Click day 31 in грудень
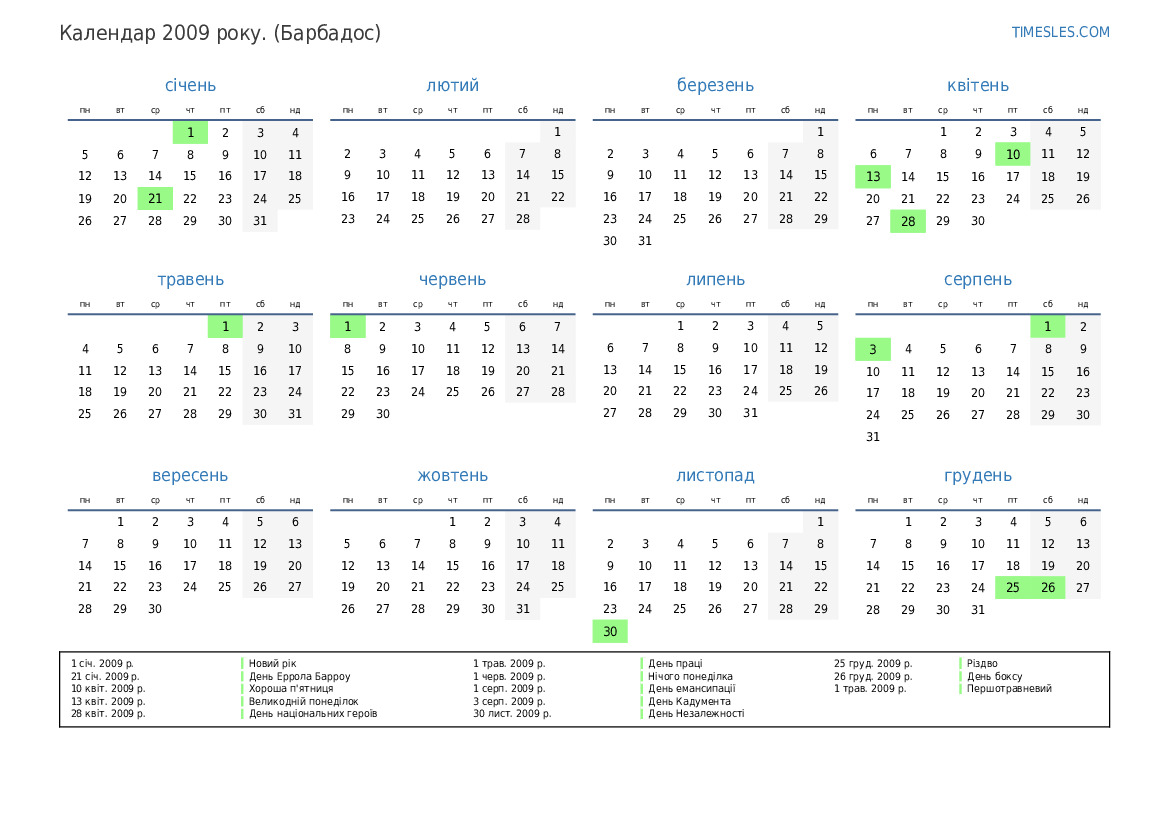1169x827 pixels. [x=977, y=610]
